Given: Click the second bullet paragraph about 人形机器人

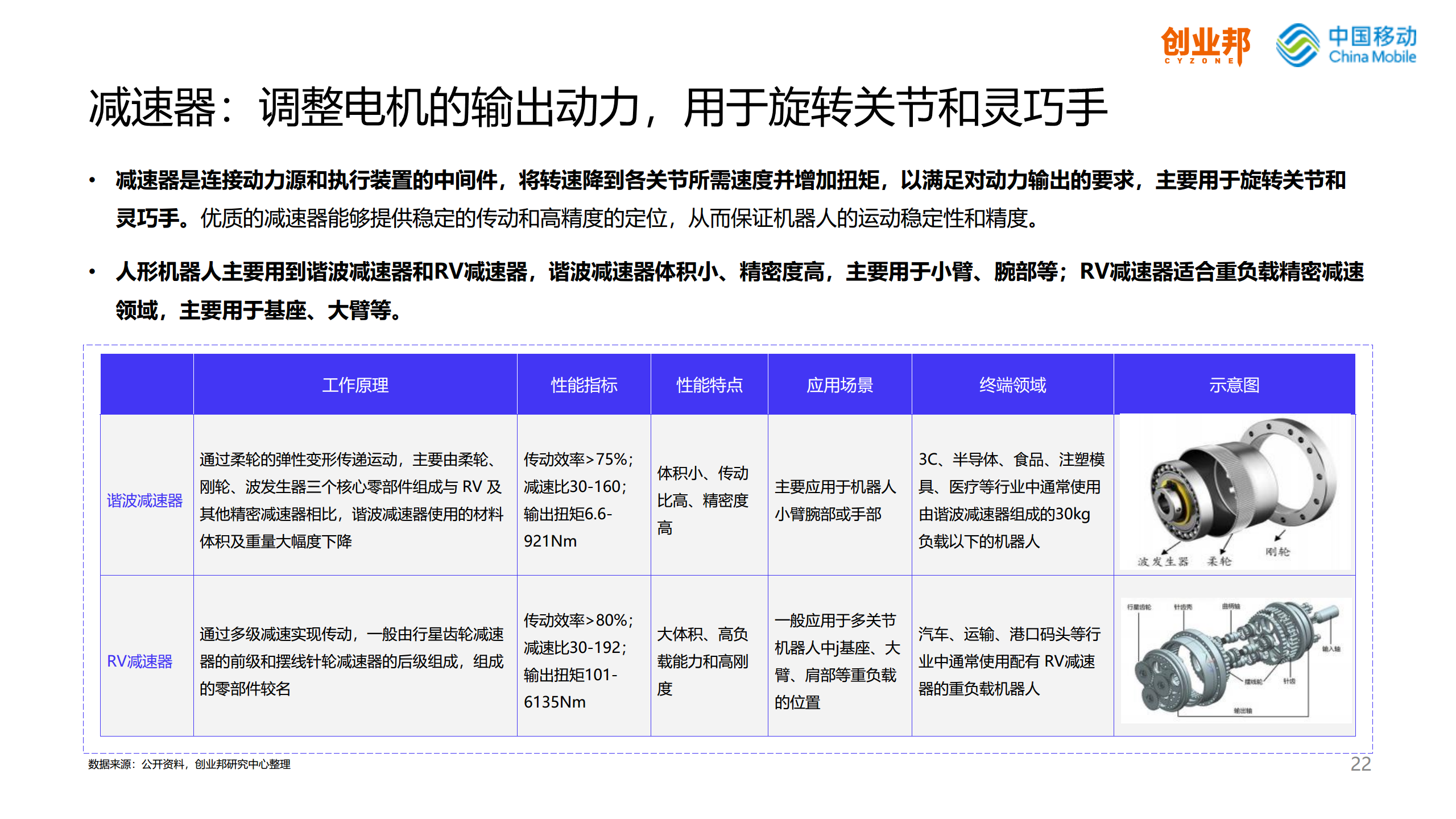Looking at the screenshot, I should 739,291.
